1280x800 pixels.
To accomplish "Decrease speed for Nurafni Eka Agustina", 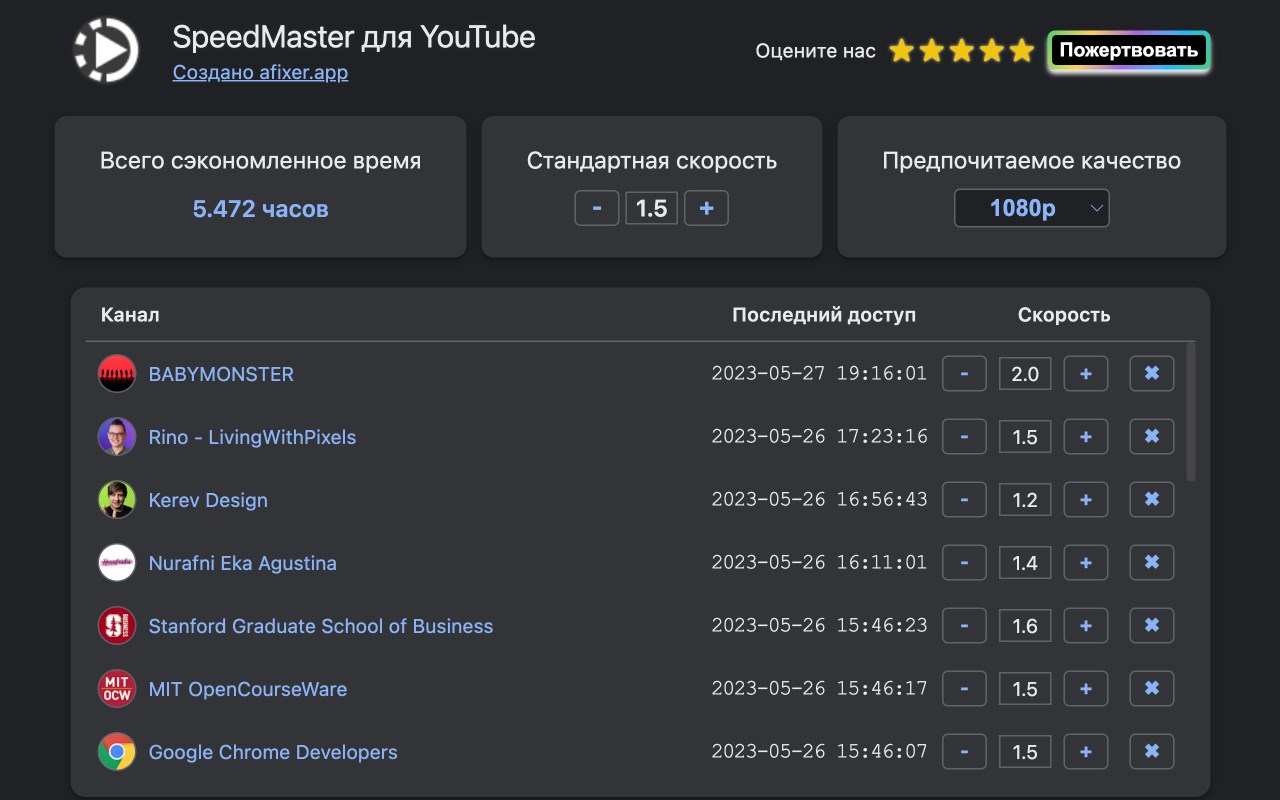I will [x=964, y=563].
